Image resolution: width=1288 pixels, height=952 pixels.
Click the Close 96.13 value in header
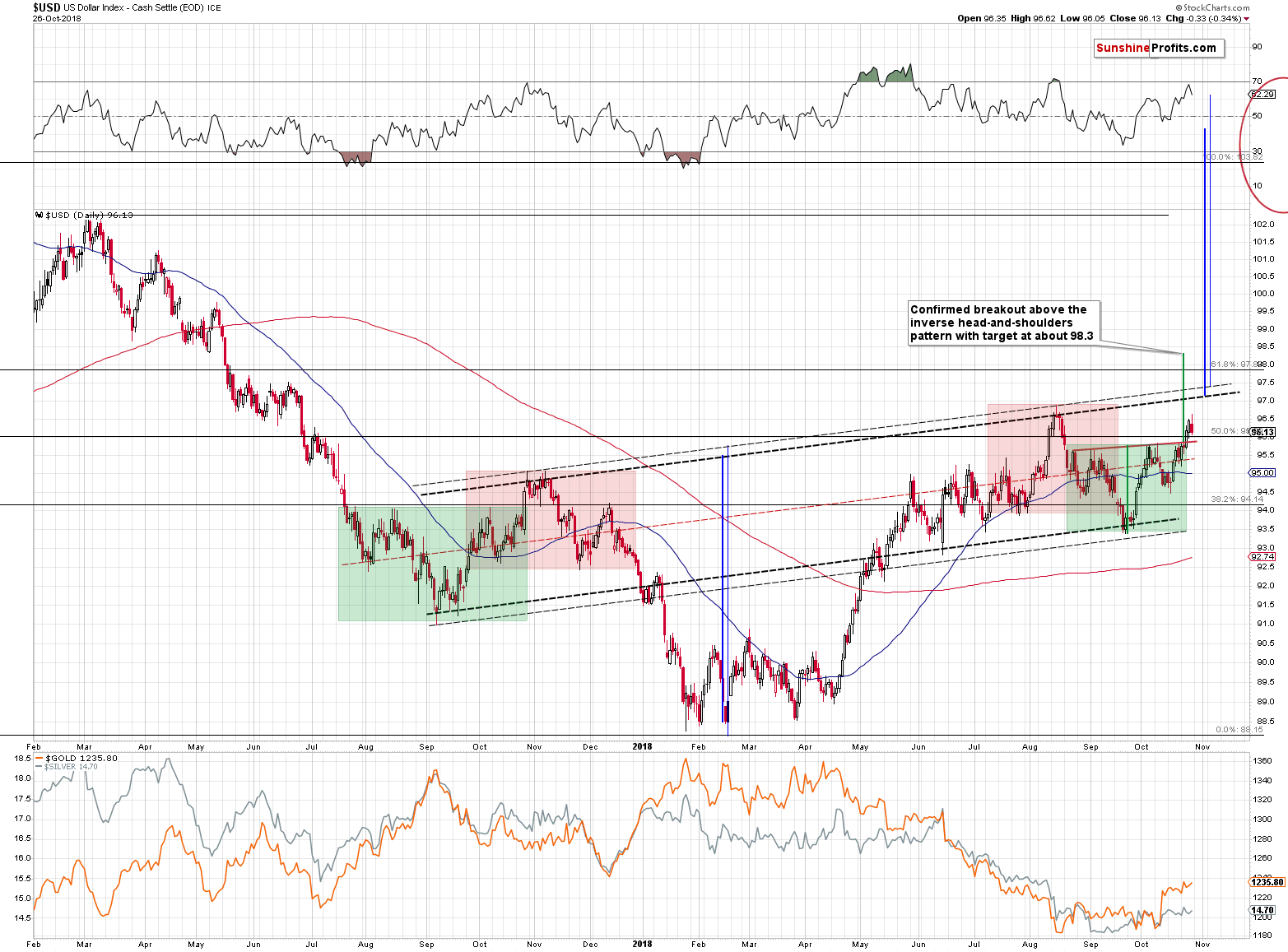point(1134,18)
